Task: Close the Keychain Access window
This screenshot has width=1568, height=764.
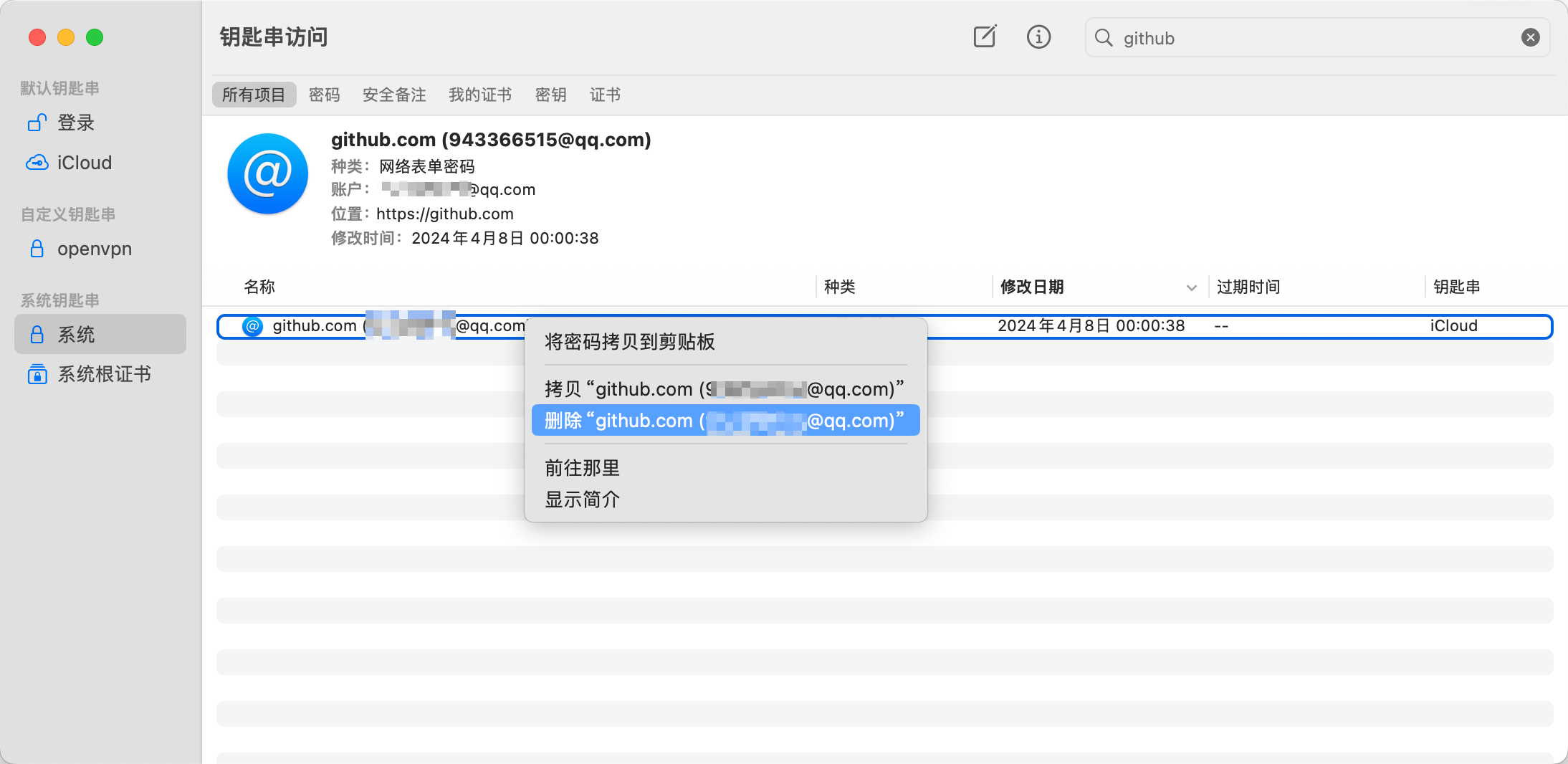Action: pyautogui.click(x=37, y=37)
